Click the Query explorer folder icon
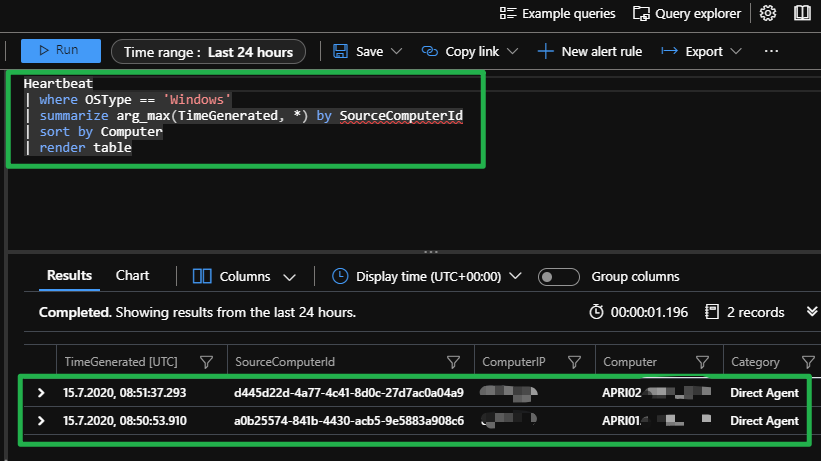Viewport: 821px width, 461px height. click(641, 14)
